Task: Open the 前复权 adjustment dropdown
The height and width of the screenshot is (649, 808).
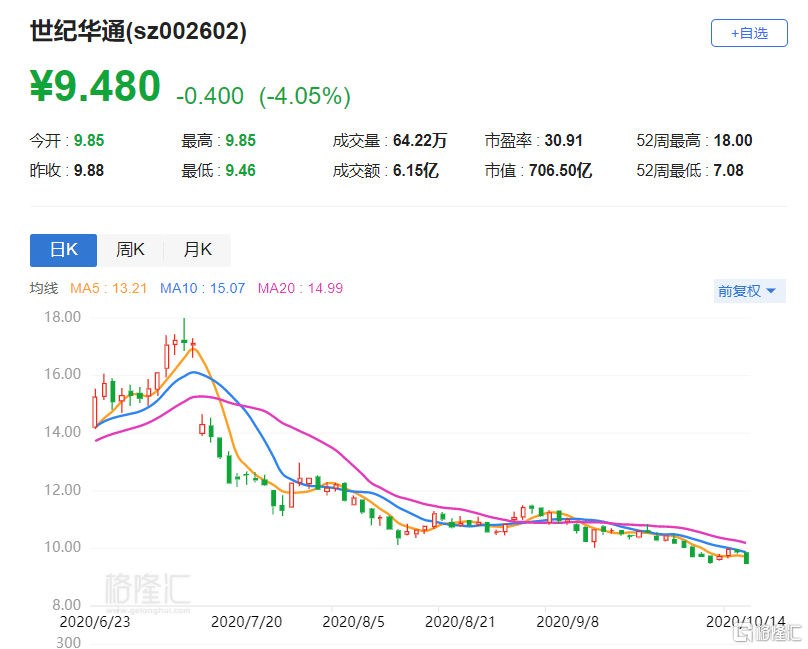Action: pyautogui.click(x=749, y=291)
